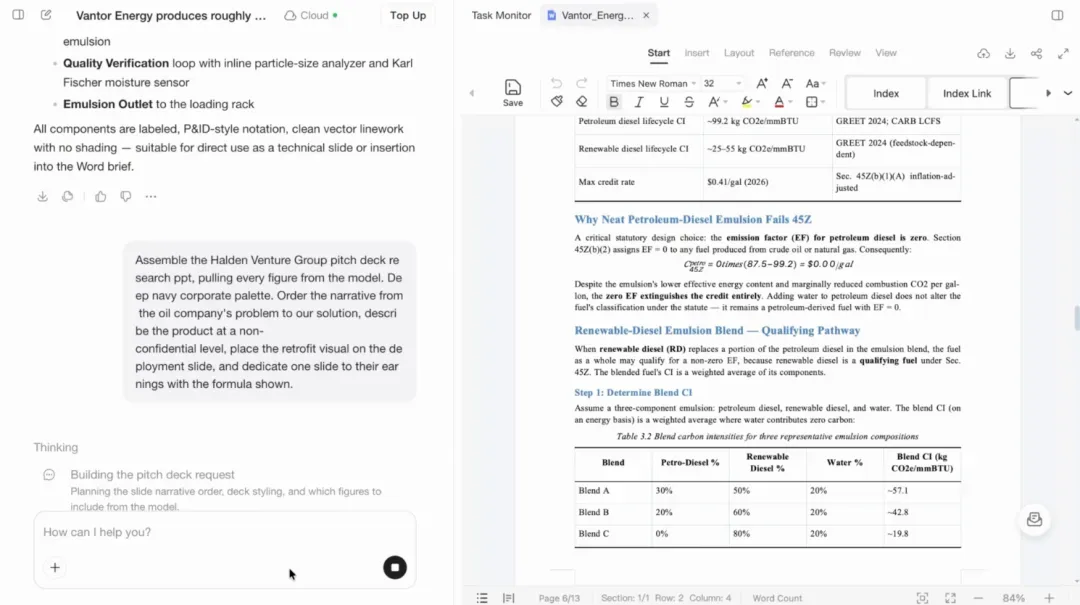
Task: Click the thumbs up icon on the response
Action: click(101, 196)
